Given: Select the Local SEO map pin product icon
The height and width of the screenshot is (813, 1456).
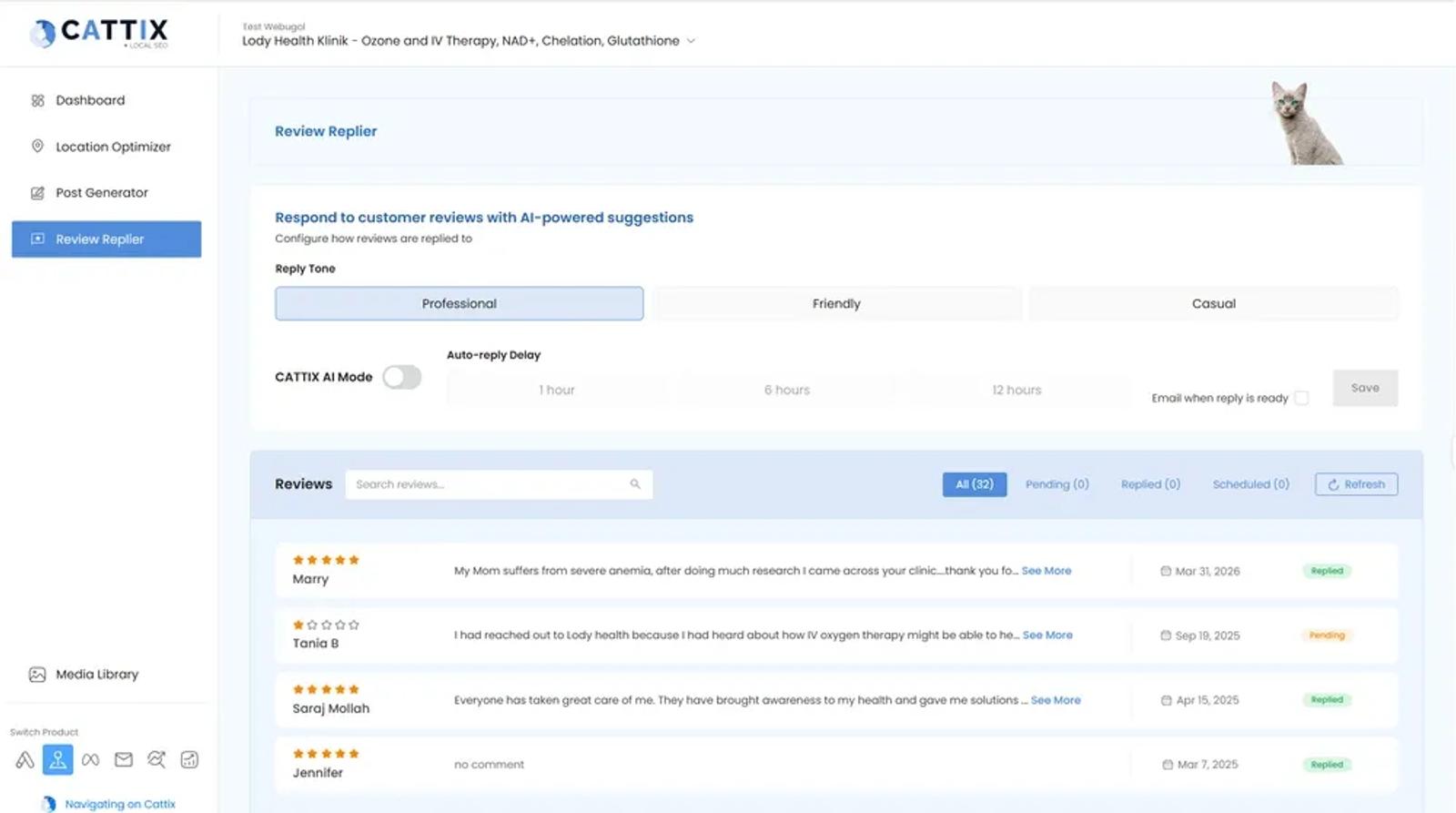Looking at the screenshot, I should click(x=57, y=759).
